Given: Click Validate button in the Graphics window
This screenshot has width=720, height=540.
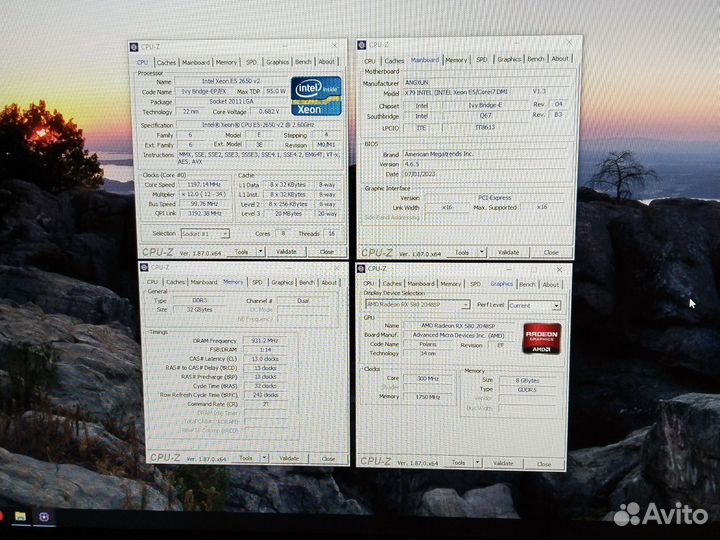Looking at the screenshot, I should point(503,463).
